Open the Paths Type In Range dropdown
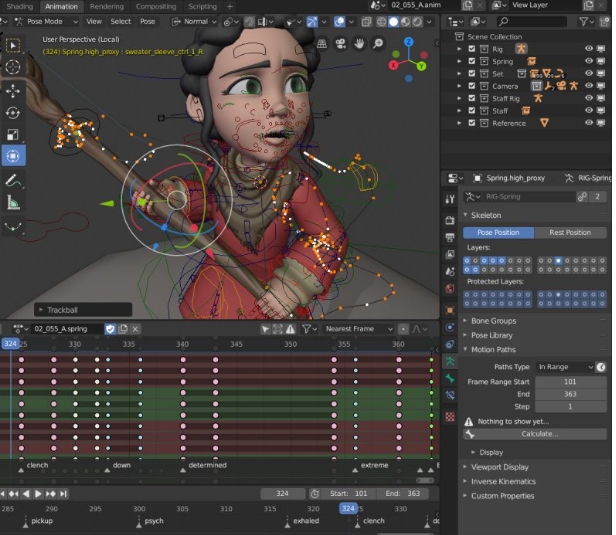616x535 pixels. tap(565, 367)
